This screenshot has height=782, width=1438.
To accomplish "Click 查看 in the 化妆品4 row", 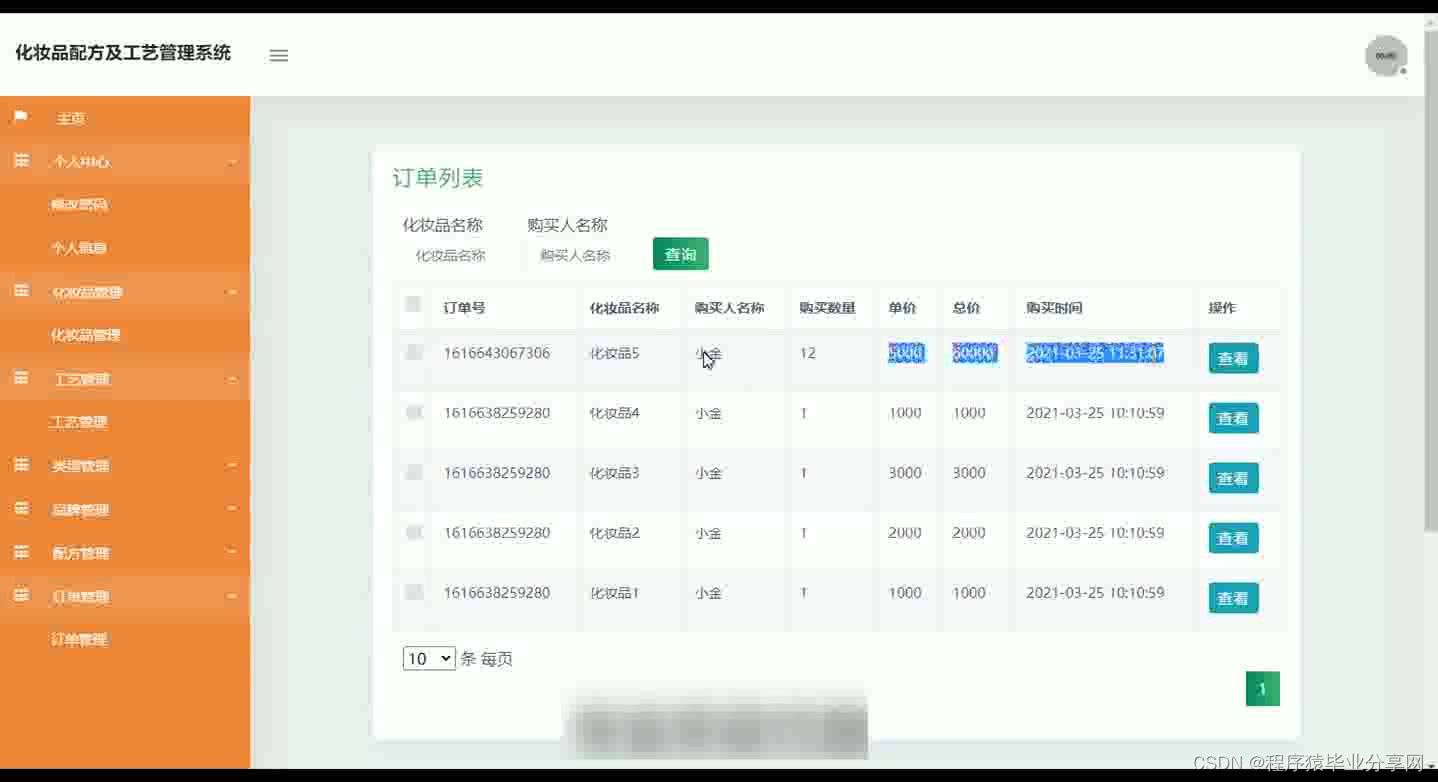I will pos(1233,418).
